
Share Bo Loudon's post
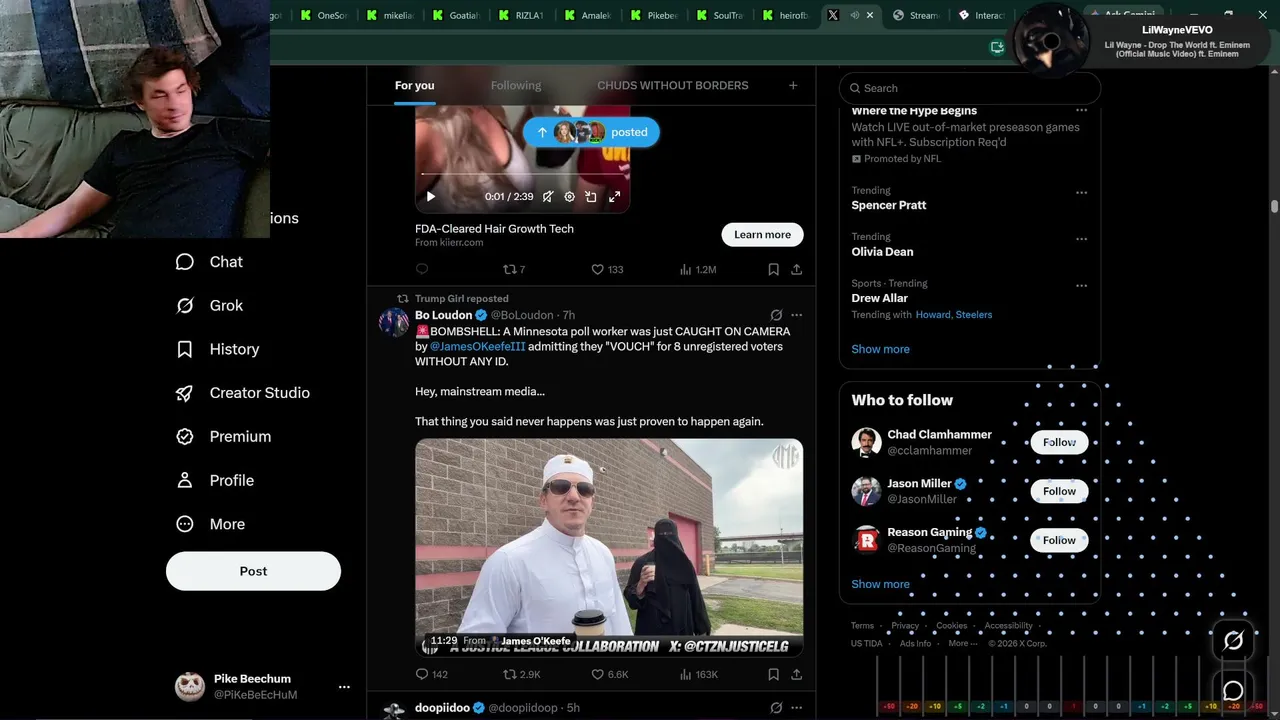(796, 674)
